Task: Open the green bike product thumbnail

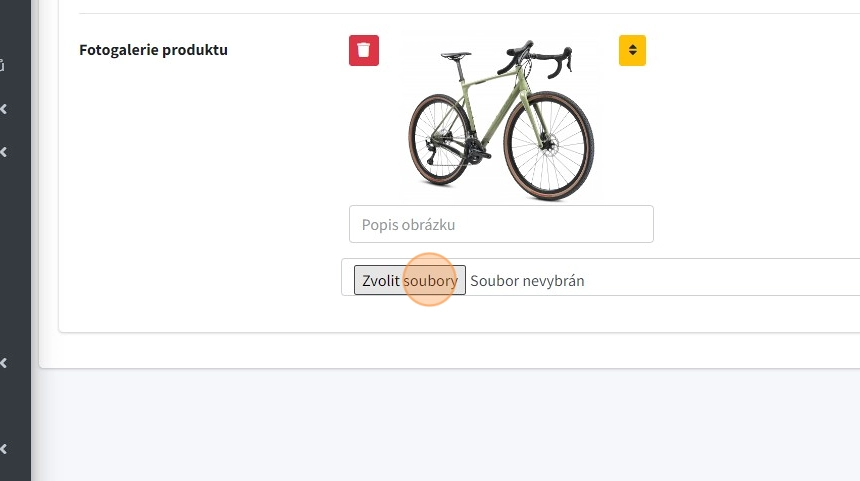Action: (x=501, y=115)
